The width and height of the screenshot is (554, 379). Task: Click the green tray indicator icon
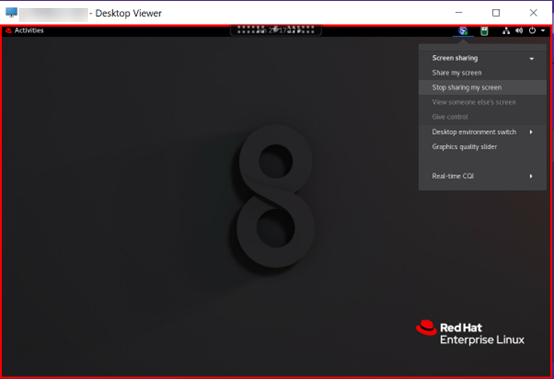tap(484, 31)
